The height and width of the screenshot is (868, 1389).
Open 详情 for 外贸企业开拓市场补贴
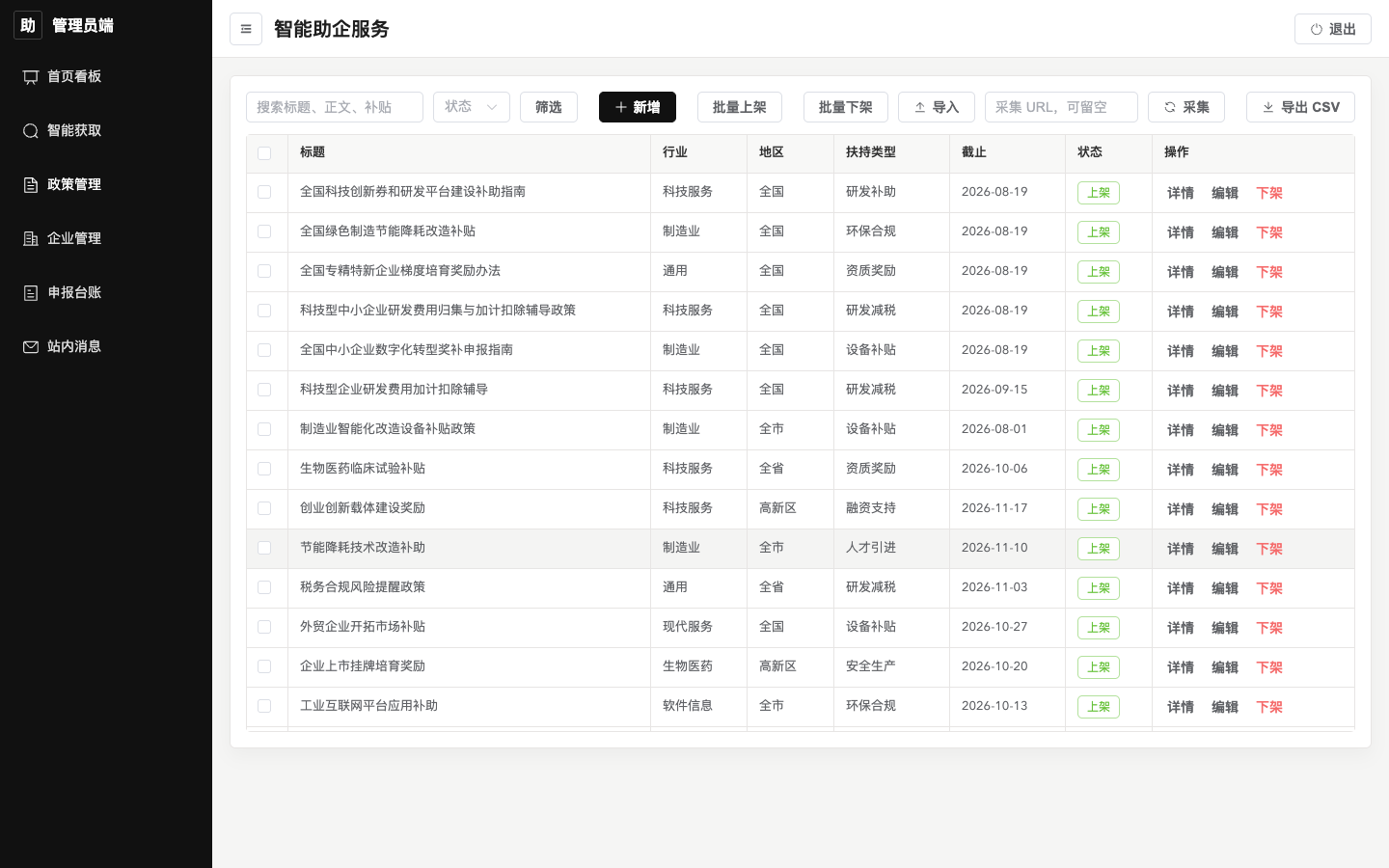(1181, 628)
